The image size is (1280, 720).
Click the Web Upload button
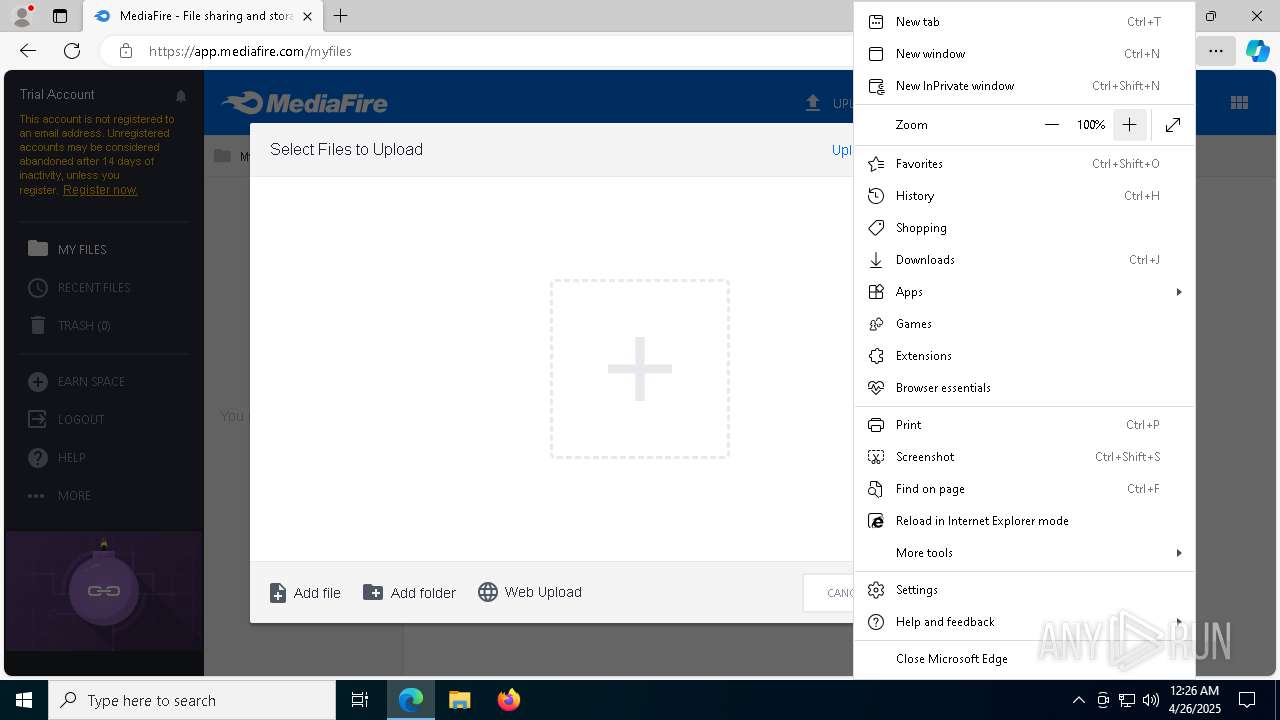pos(530,592)
